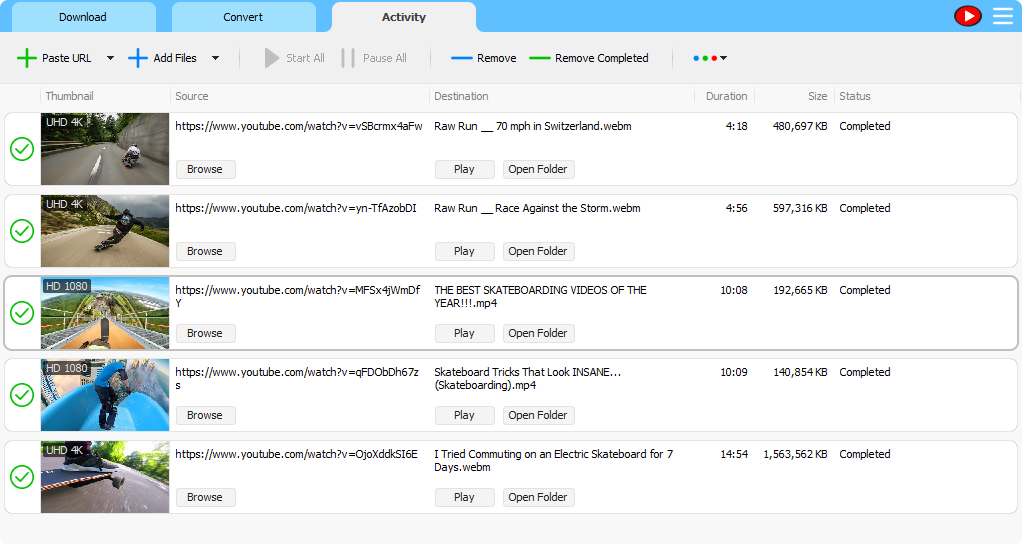Click the green plus Paste URL icon
The height and width of the screenshot is (544, 1022).
click(x=27, y=58)
